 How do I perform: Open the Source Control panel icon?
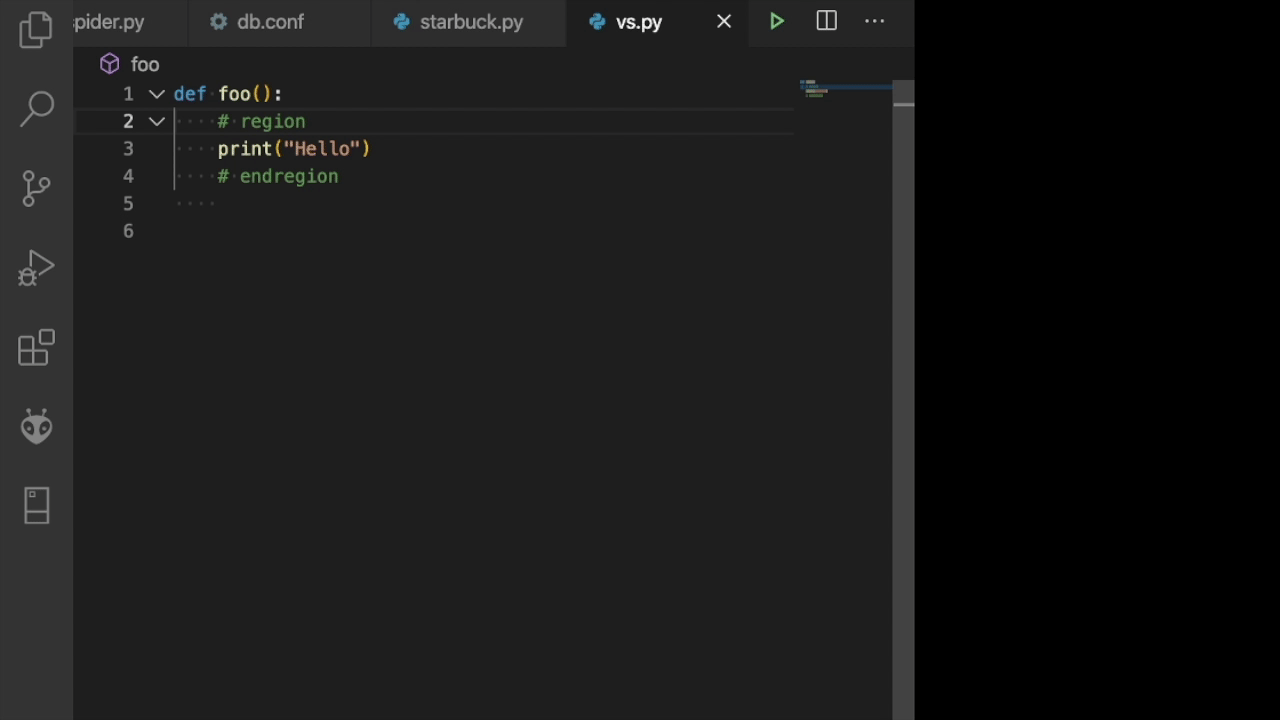36,188
